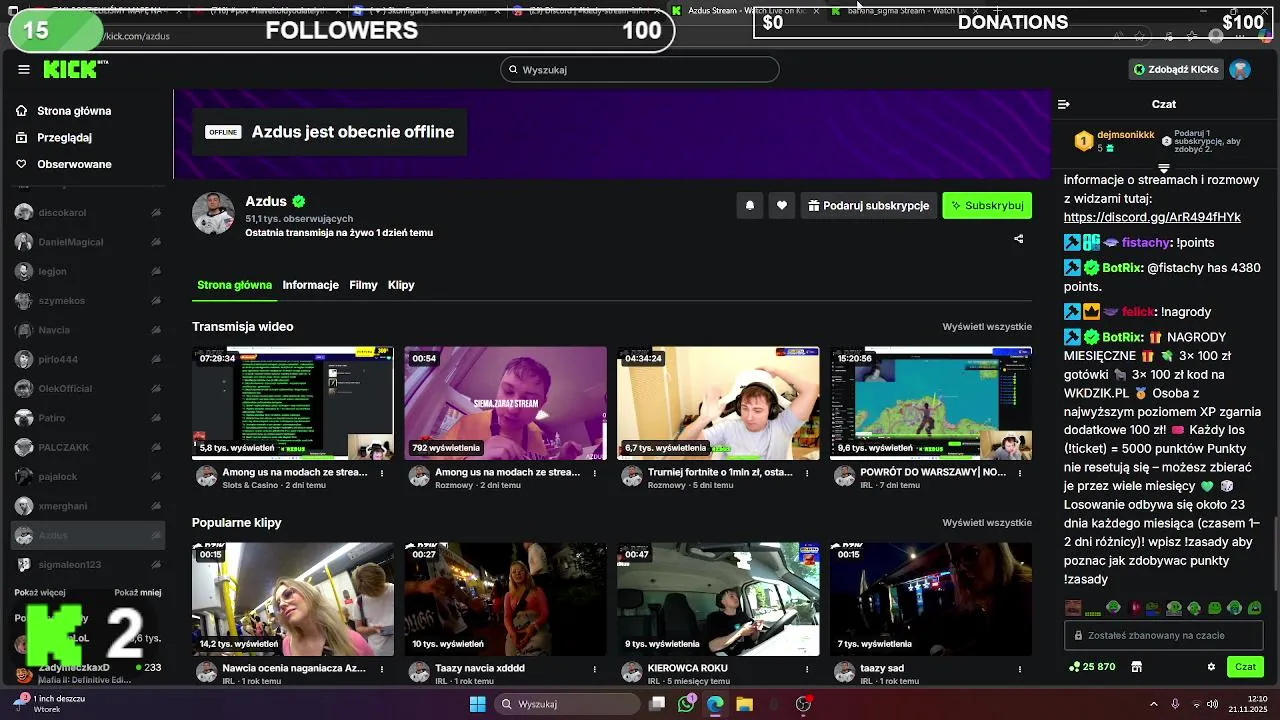Click the Subskrybuj button
The width and height of the screenshot is (1280, 720).
(x=987, y=205)
